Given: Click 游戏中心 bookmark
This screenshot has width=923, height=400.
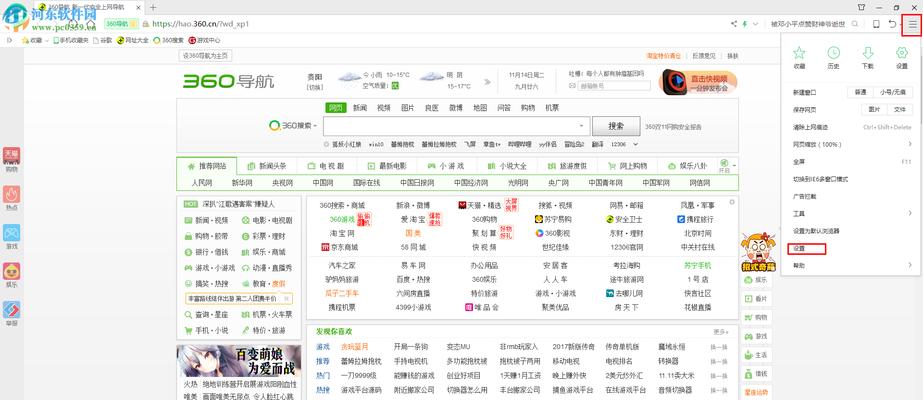Looking at the screenshot, I should click(x=204, y=41).
